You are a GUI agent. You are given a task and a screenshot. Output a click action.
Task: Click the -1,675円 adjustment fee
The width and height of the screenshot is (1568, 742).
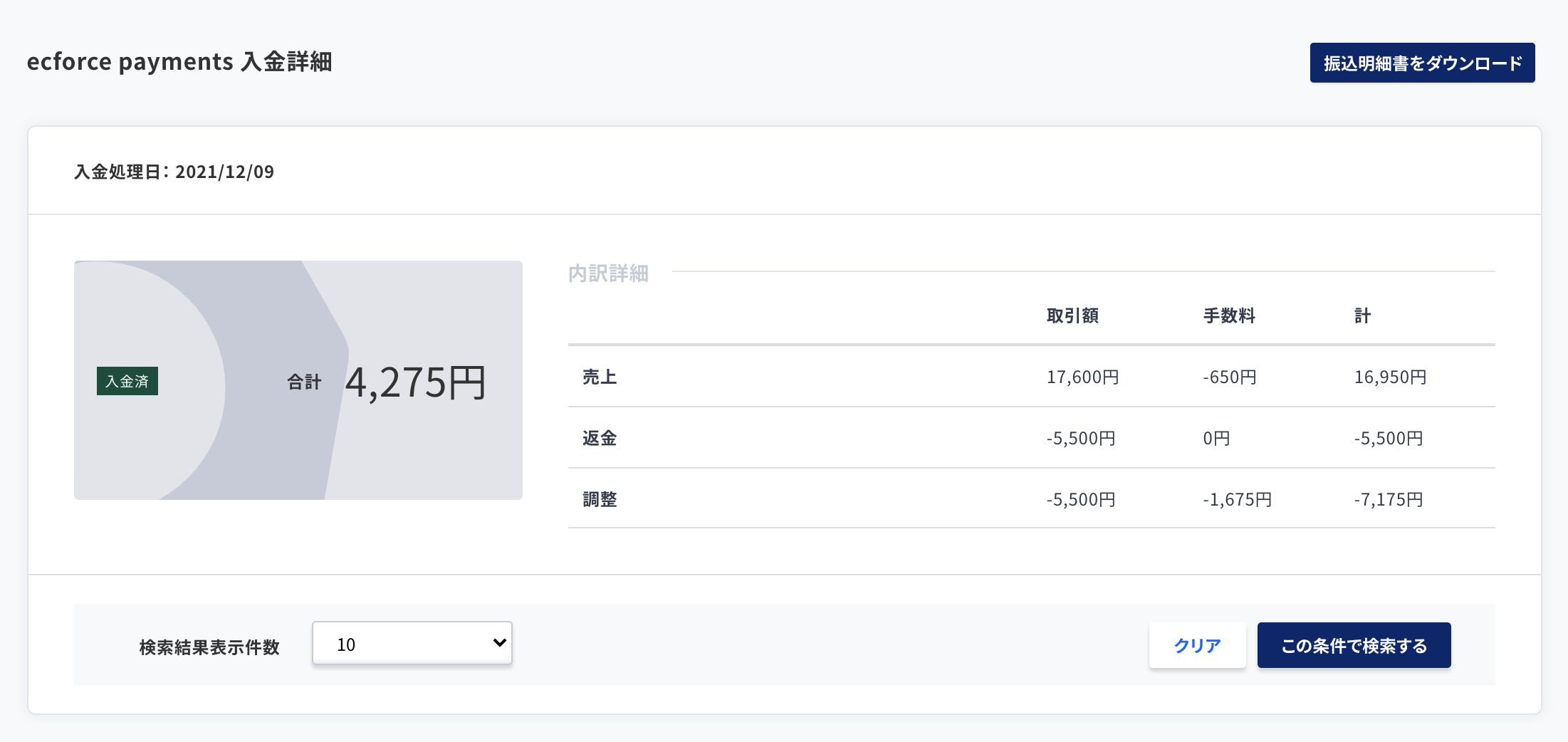click(x=1238, y=499)
